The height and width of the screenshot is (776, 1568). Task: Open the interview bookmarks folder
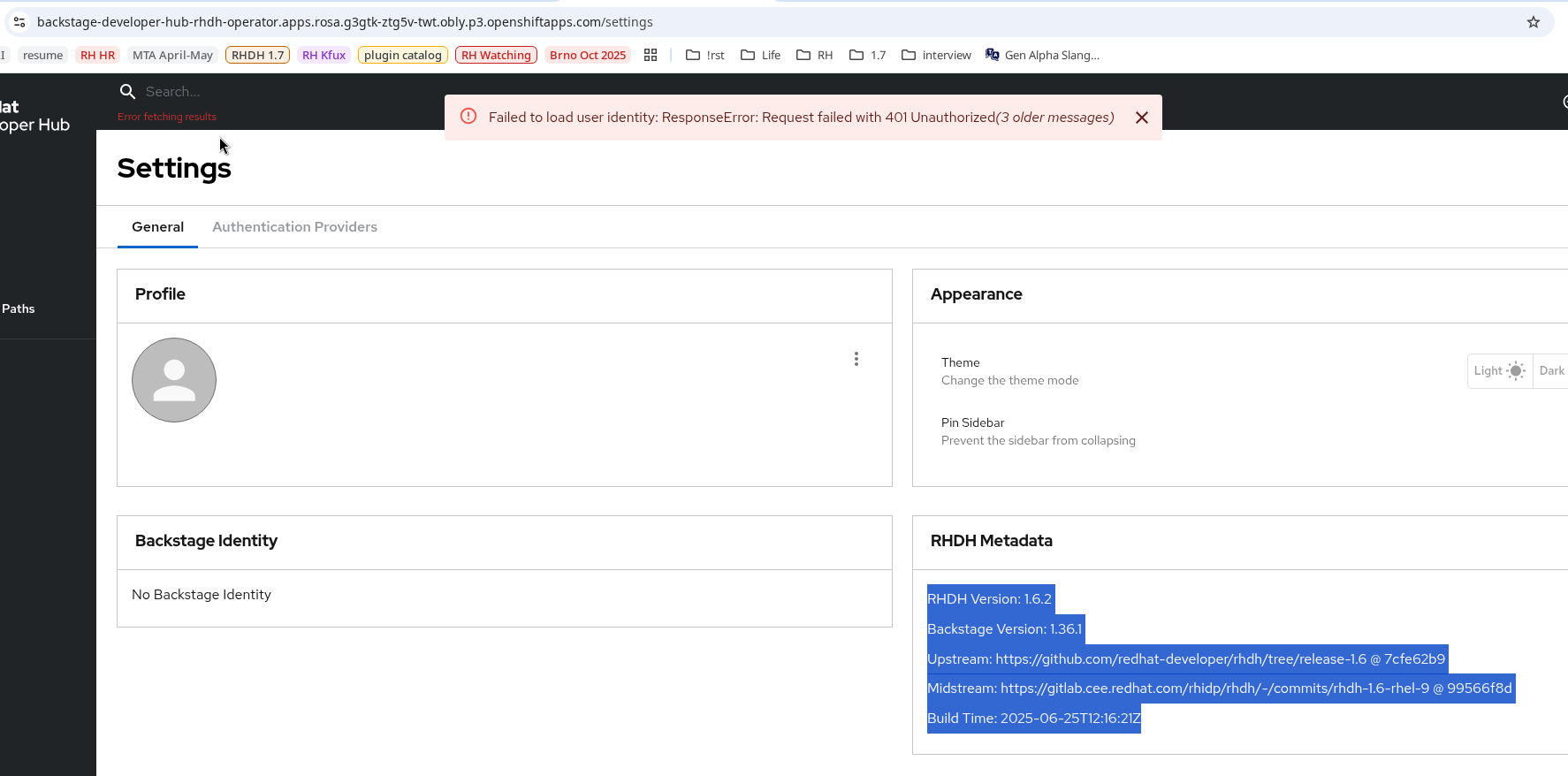(936, 55)
